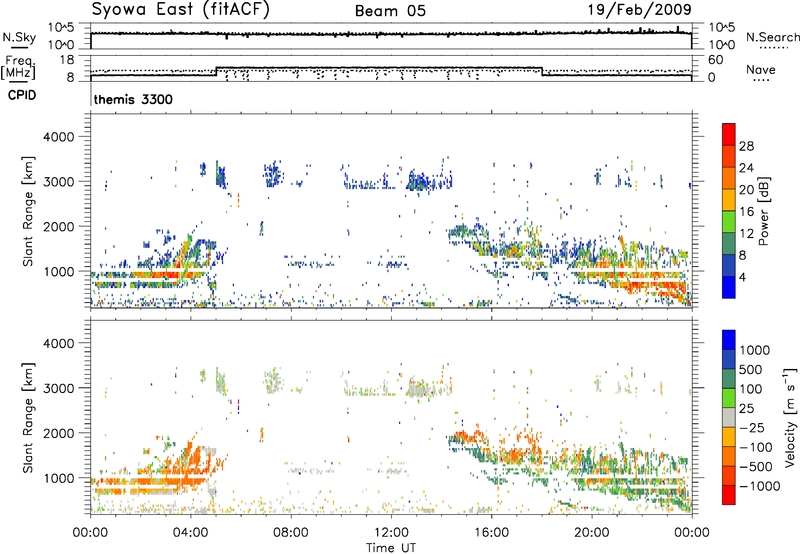Click the 'N.Sky' legend label
The height and width of the screenshot is (554, 800).
19,37
